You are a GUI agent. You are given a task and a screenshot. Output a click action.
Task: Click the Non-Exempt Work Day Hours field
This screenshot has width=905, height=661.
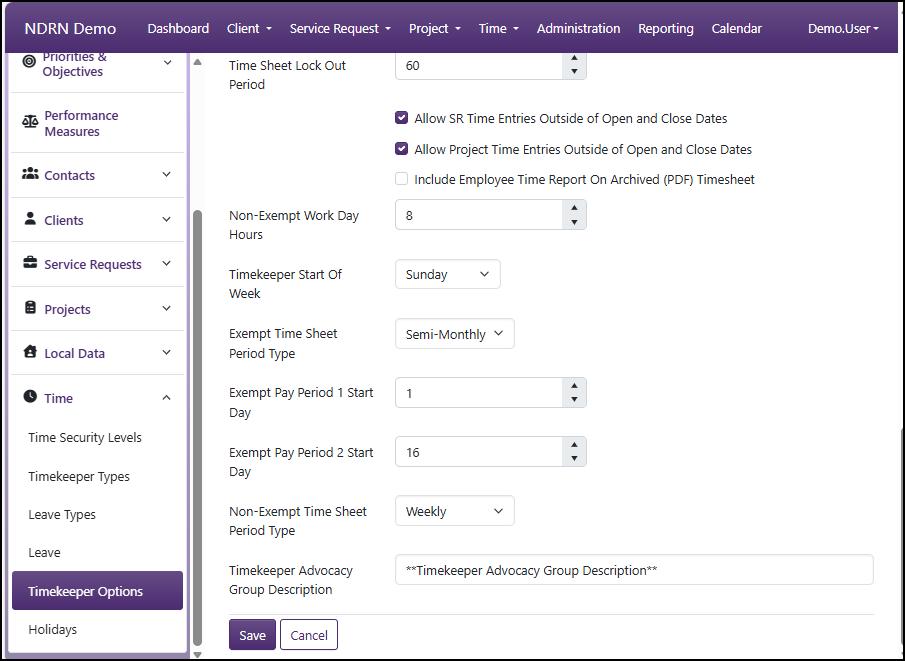[x=479, y=215]
